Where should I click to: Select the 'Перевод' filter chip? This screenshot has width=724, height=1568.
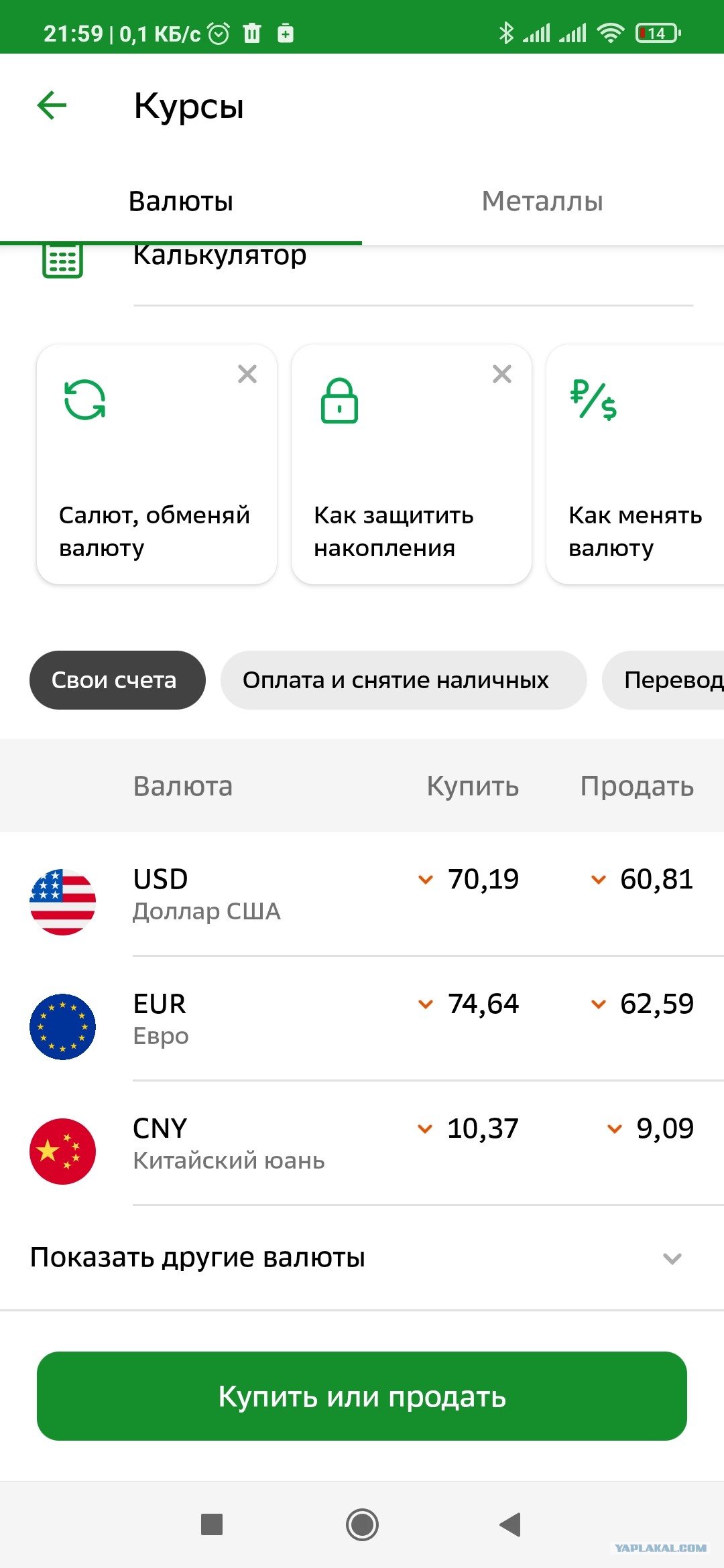pos(663,680)
